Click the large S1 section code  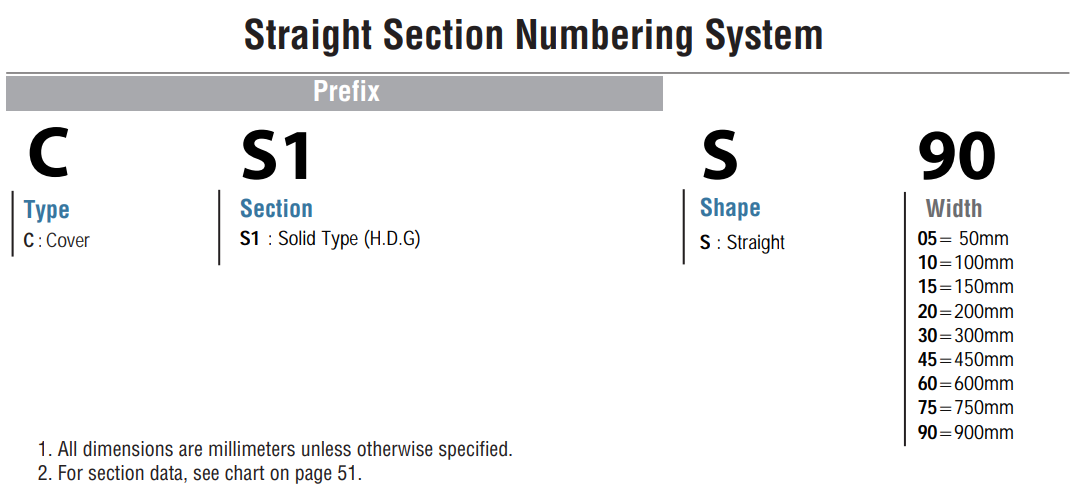(276, 157)
